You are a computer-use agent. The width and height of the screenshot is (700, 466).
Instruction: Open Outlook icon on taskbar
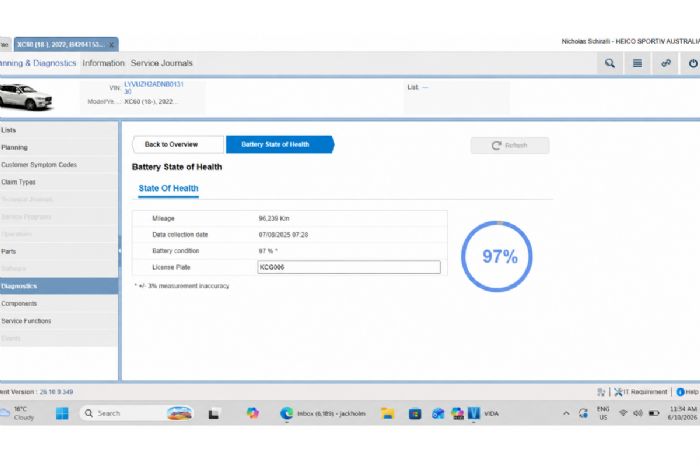coord(438,414)
